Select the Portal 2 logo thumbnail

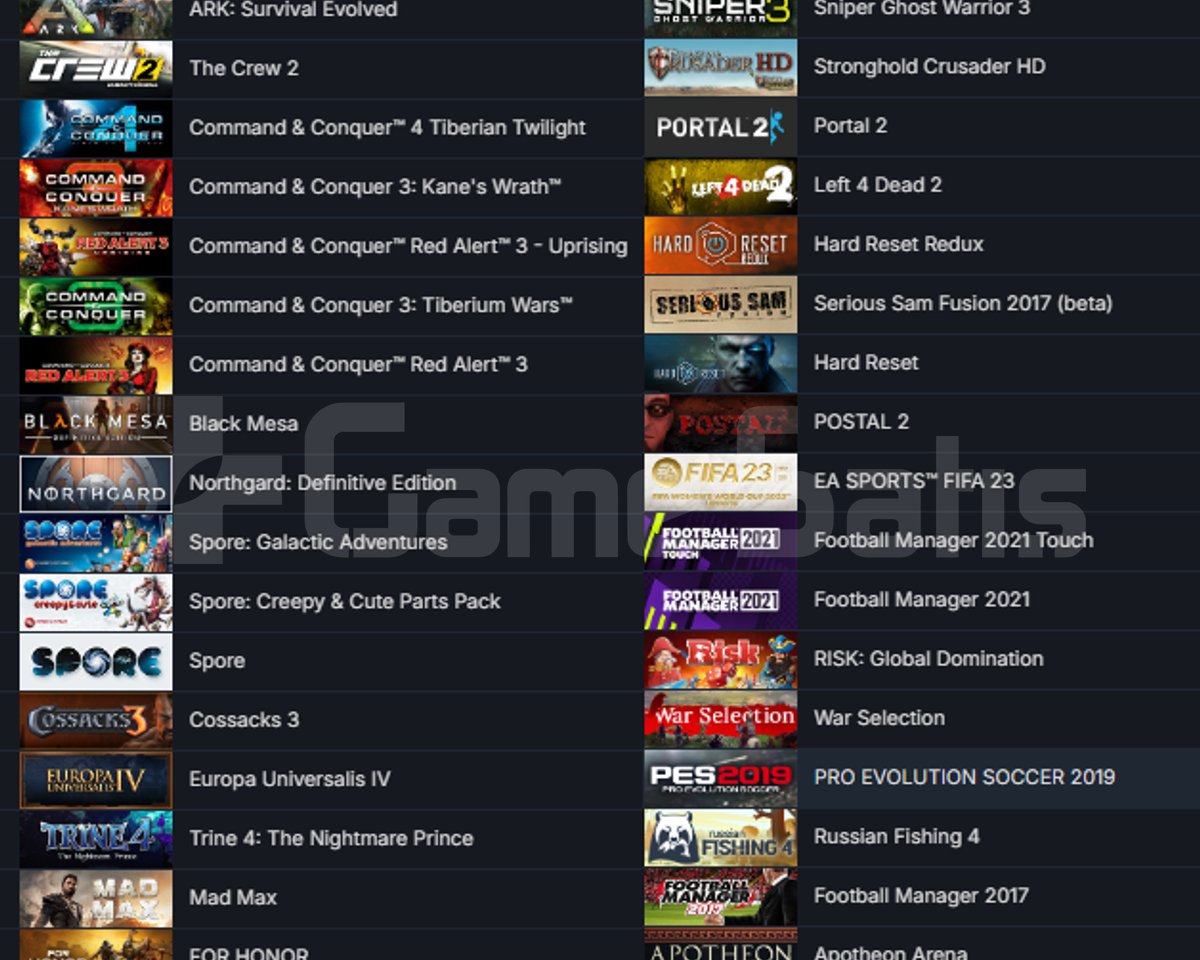721,126
